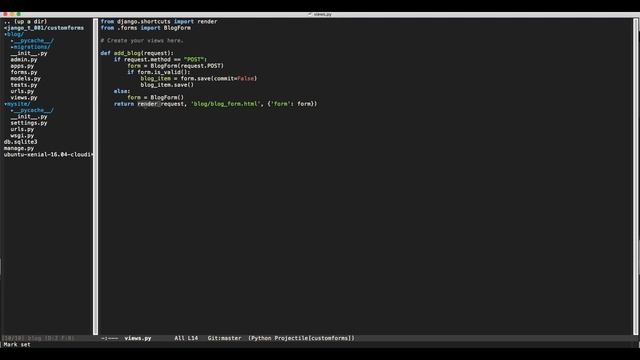Screen dimensions: 640x360
Task: Place cursor on 'from django.shortcuts import render' line
Action: [159, 22]
